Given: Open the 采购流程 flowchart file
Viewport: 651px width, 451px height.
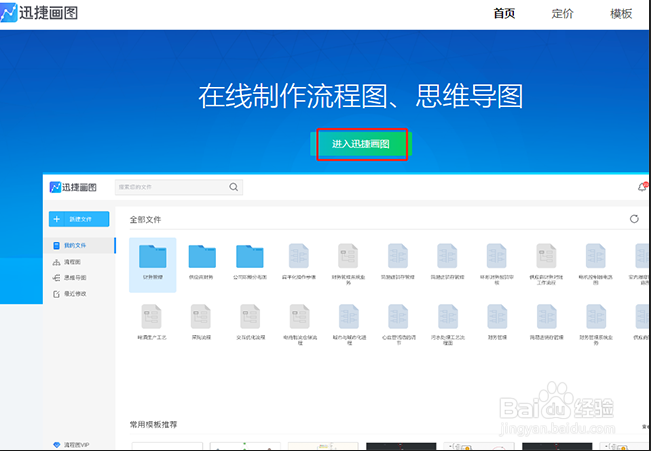Looking at the screenshot, I should point(201,322).
